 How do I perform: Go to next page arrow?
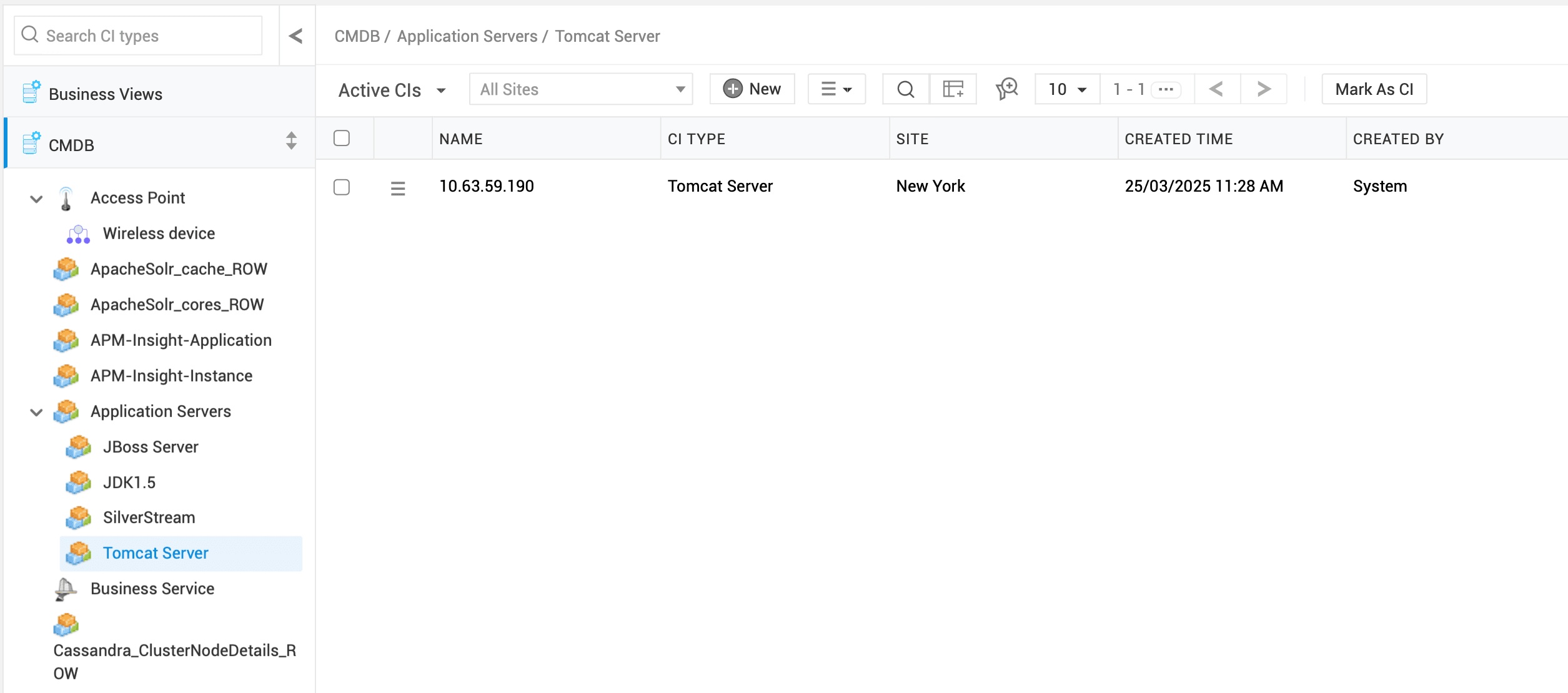pos(1263,89)
